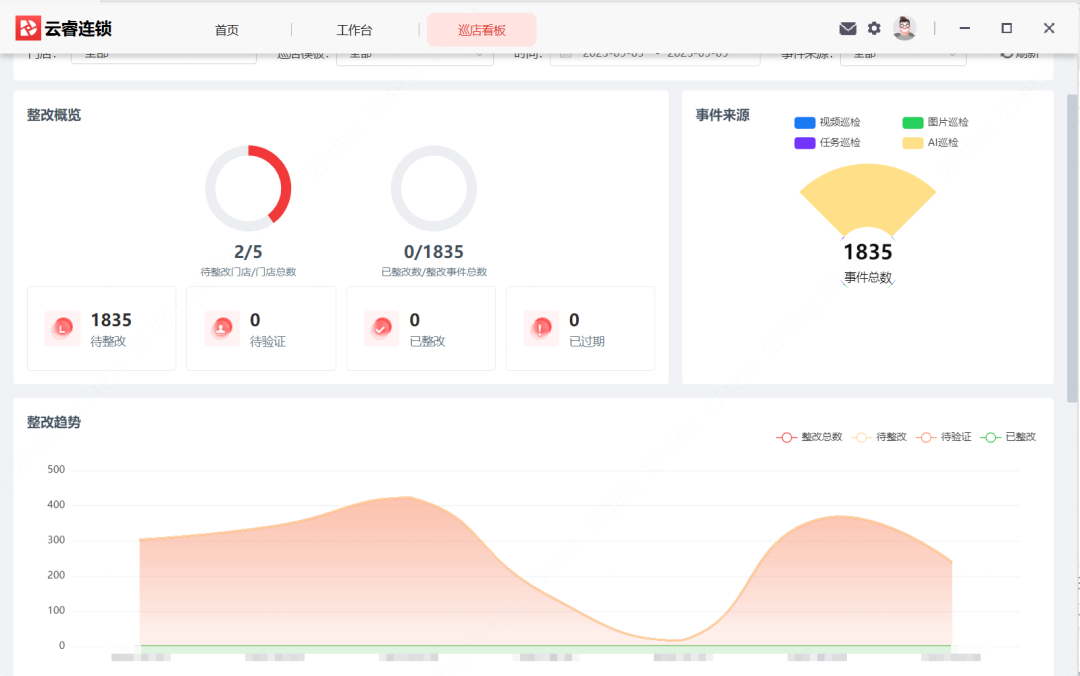Click the 1835 待整改 stat card
This screenshot has height=676, width=1080.
coord(101,328)
